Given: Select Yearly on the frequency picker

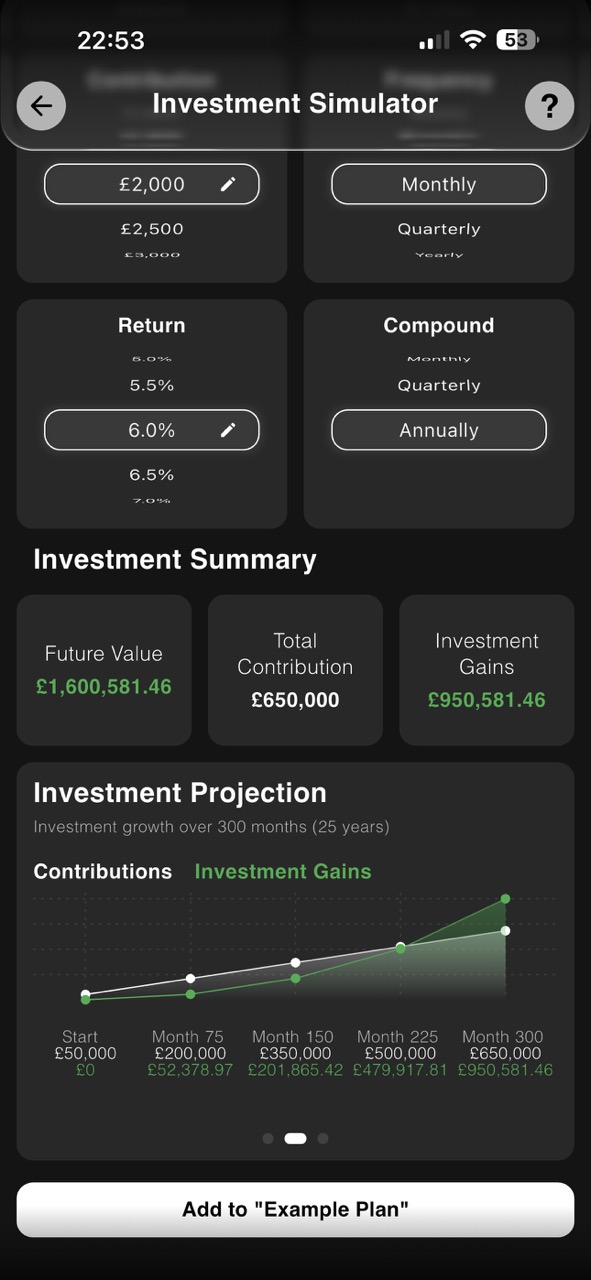Looking at the screenshot, I should pos(438,253).
